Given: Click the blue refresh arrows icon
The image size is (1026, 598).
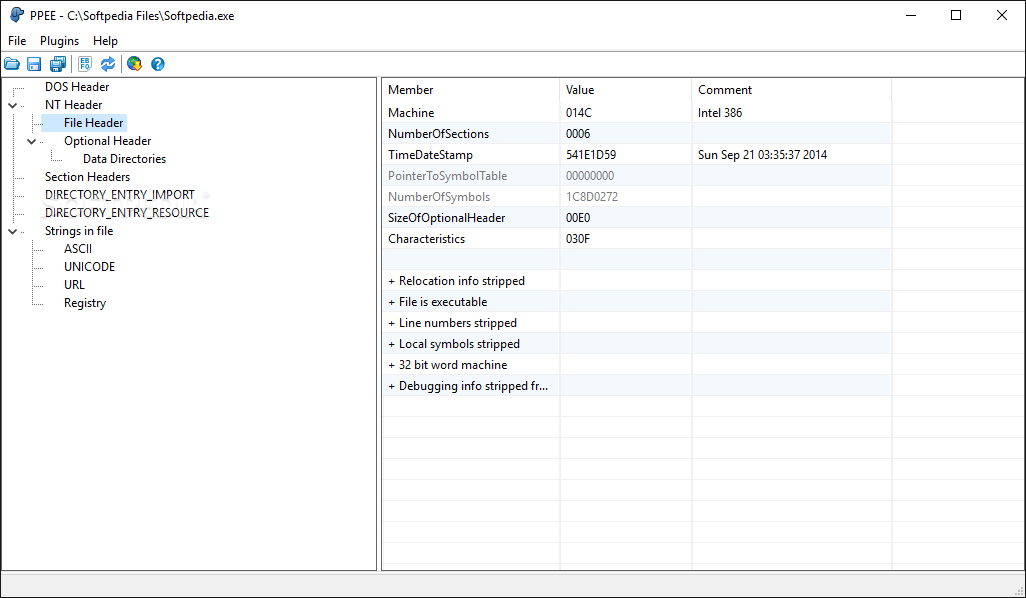Looking at the screenshot, I should 108,64.
